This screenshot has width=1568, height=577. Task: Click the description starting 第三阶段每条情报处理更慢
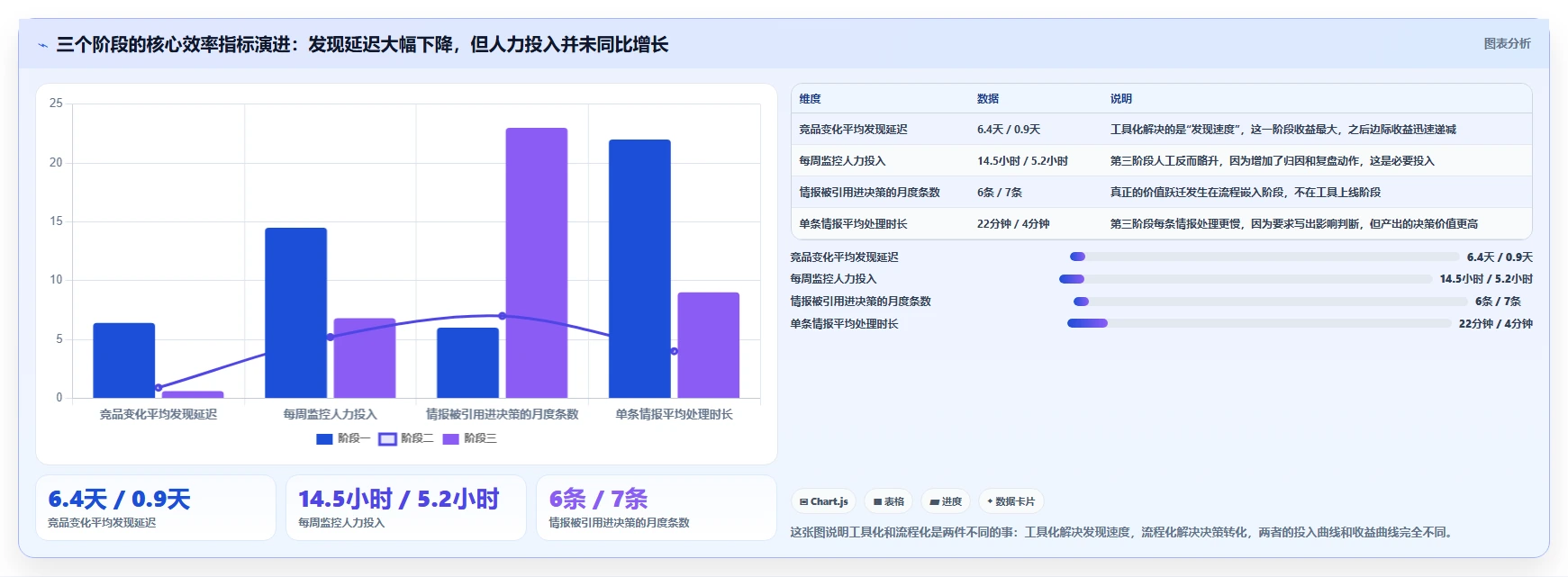pyautogui.click(x=1293, y=224)
